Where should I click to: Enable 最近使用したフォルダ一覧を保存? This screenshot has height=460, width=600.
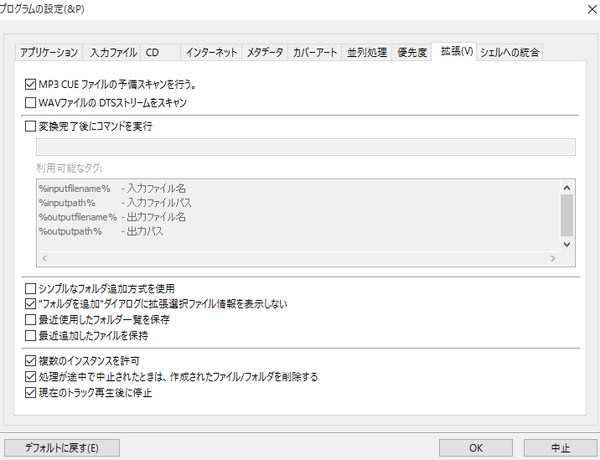point(30,320)
